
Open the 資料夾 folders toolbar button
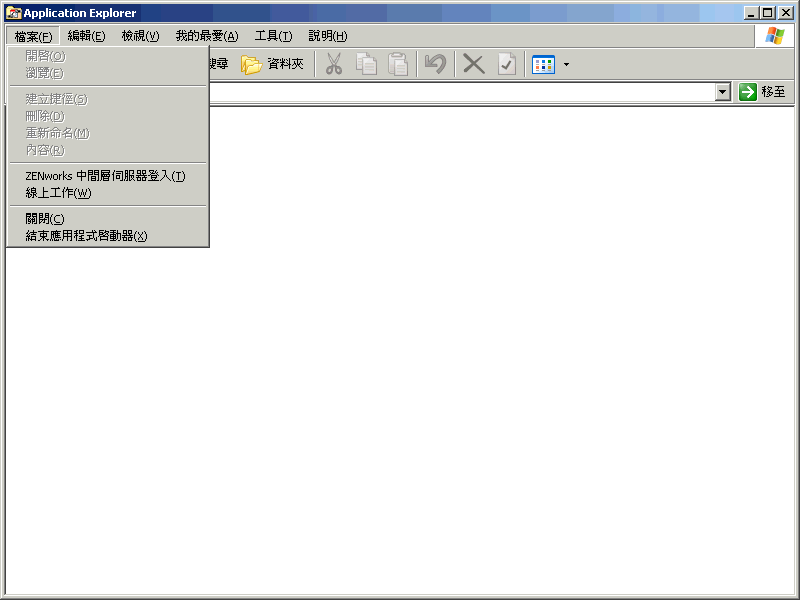[272, 64]
